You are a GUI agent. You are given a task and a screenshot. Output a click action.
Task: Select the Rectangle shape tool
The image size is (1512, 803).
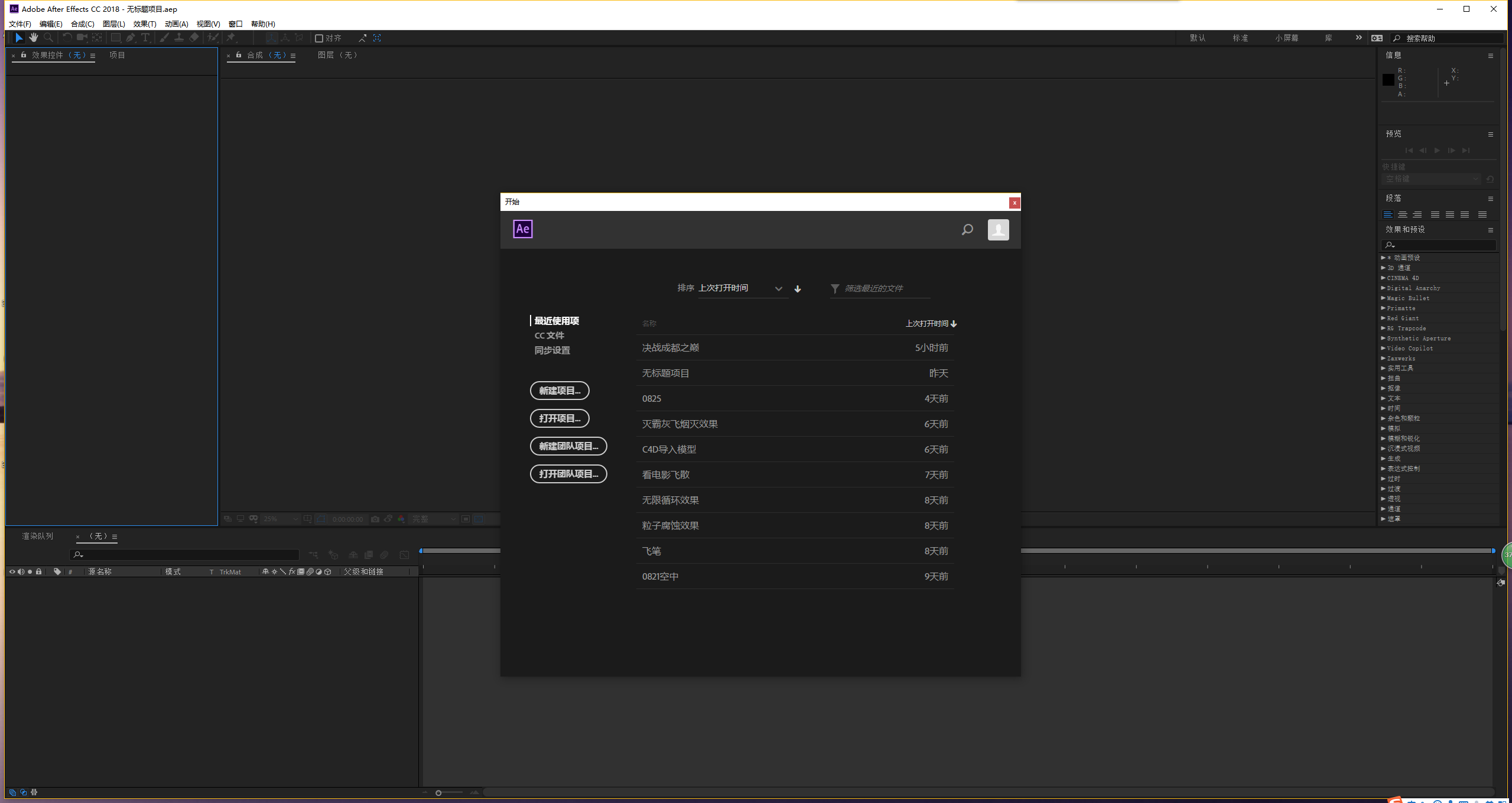pyautogui.click(x=116, y=37)
